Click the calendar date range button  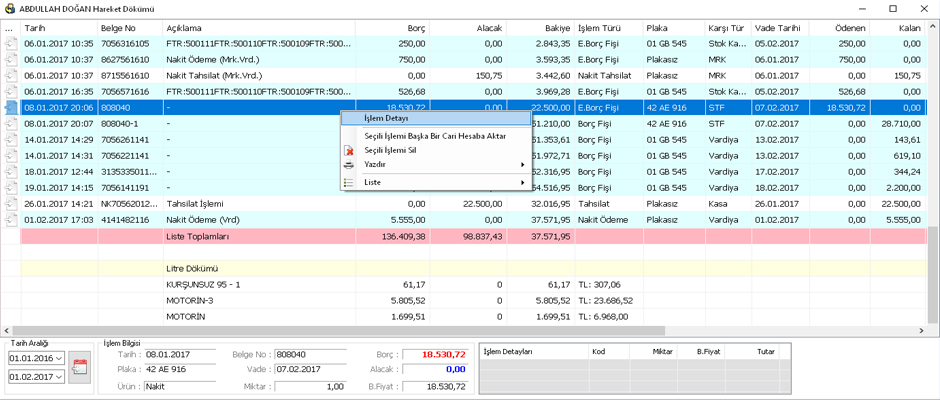point(79,367)
